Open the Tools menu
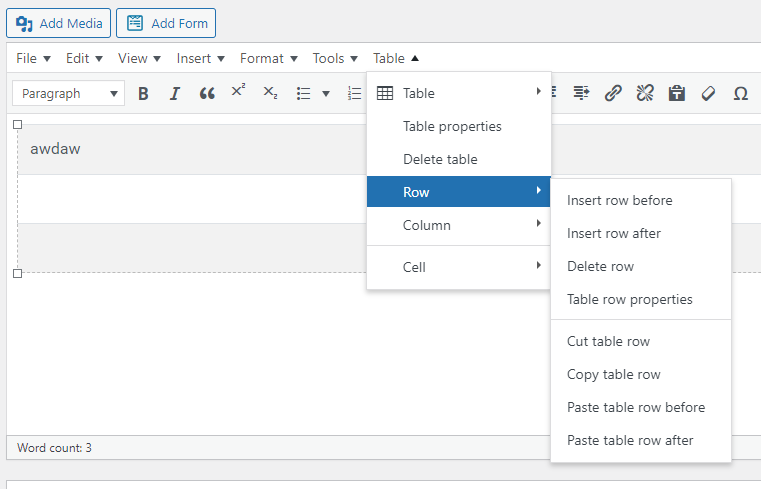 click(335, 58)
